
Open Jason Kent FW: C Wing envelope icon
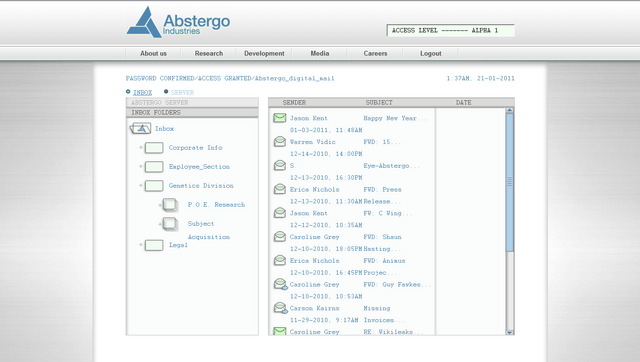pyautogui.click(x=280, y=213)
